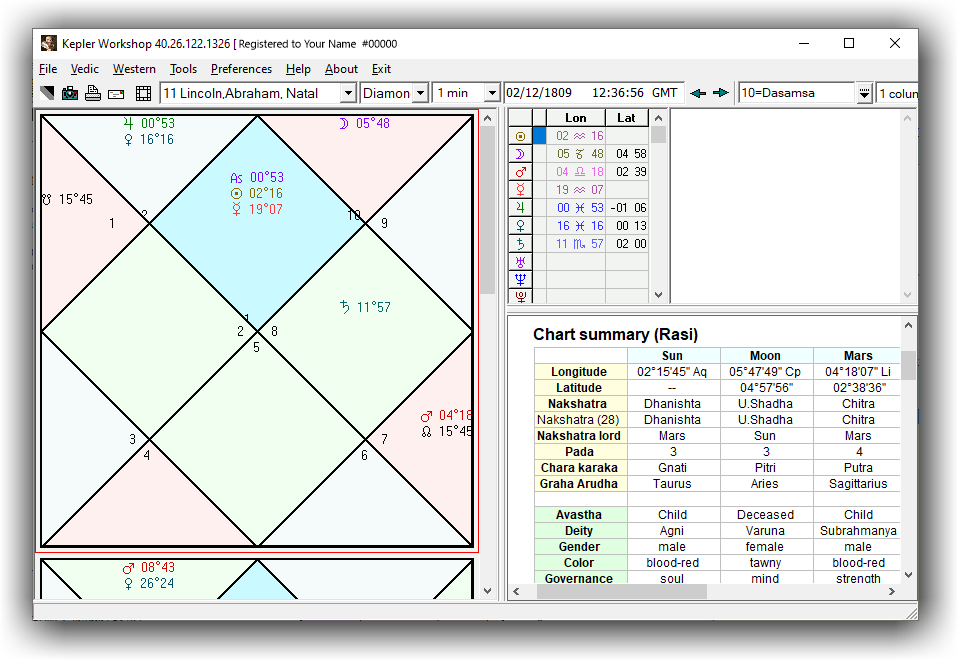Click the printer icon in toolbar
957x660 pixels.
click(93, 93)
